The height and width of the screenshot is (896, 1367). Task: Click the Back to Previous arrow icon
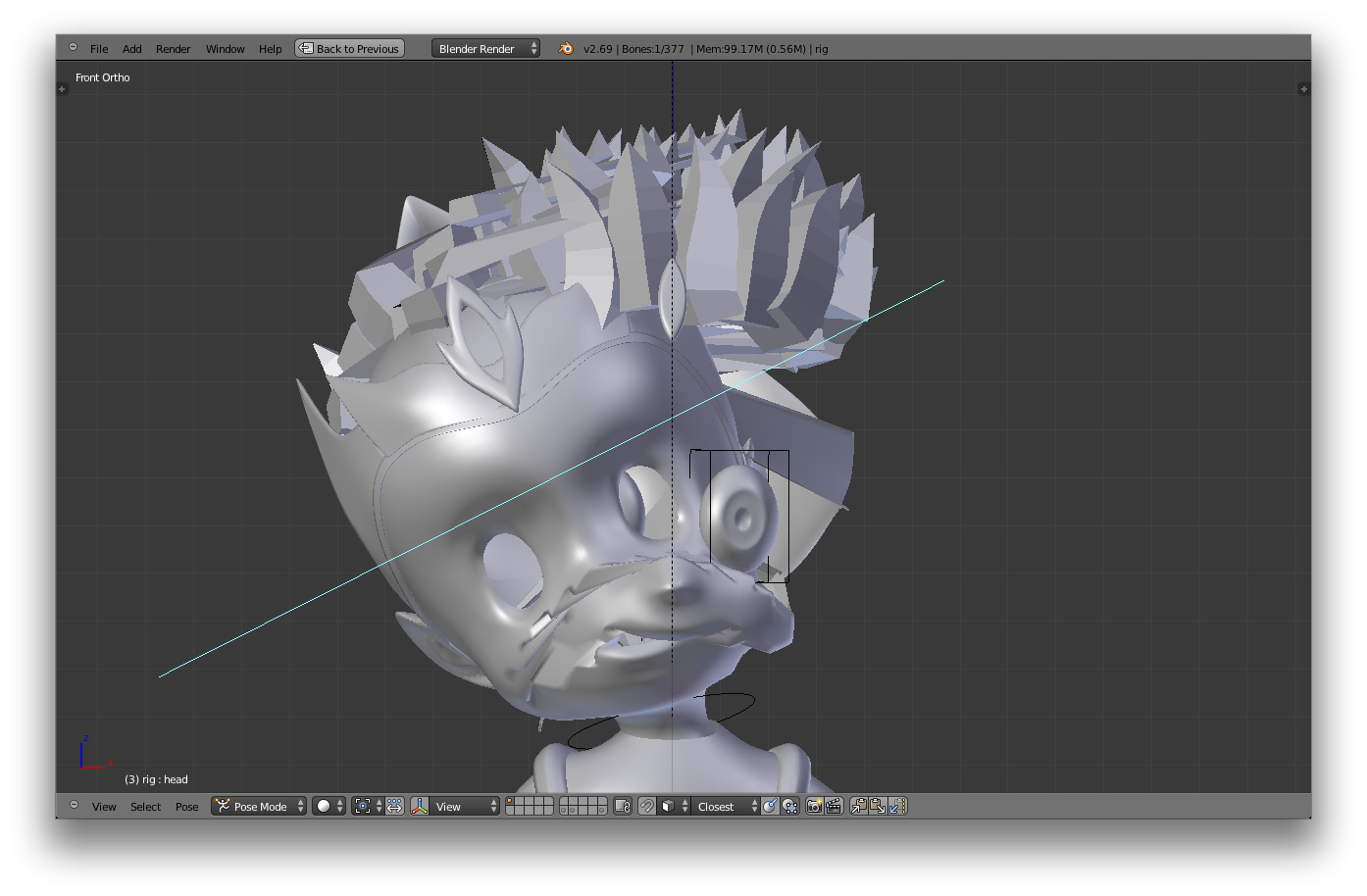(306, 48)
